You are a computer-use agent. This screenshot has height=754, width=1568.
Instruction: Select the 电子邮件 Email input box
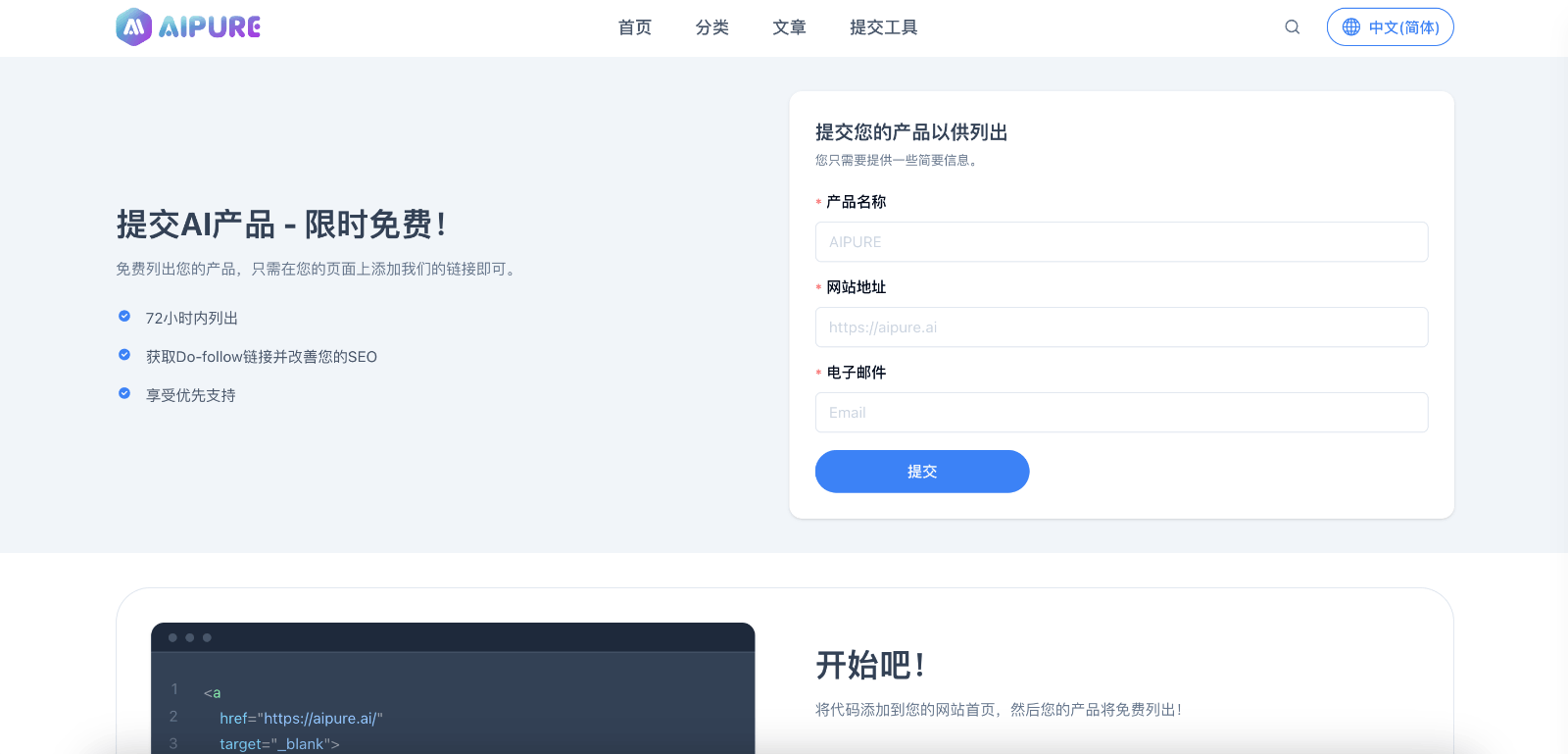[1121, 413]
